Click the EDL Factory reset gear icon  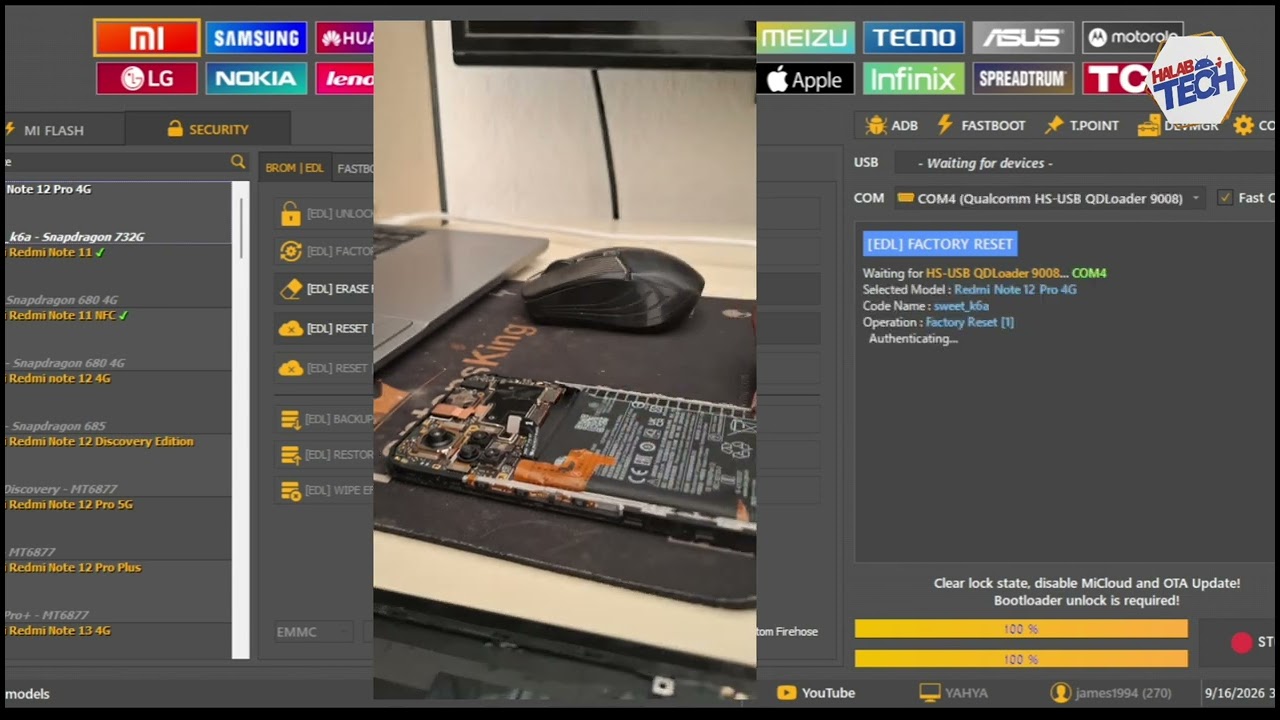point(290,251)
